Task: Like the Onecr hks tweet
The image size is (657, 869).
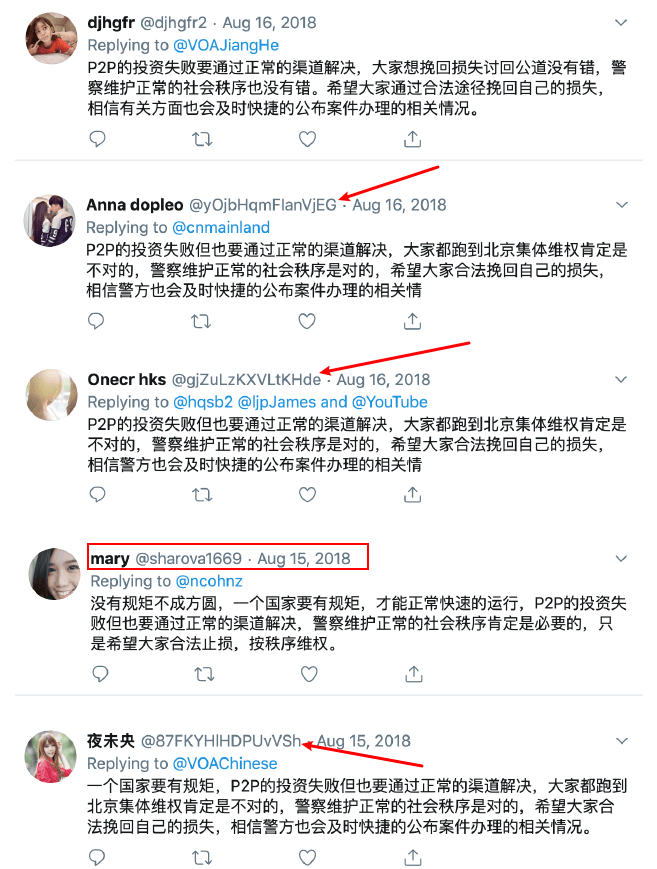Action: coord(307,494)
